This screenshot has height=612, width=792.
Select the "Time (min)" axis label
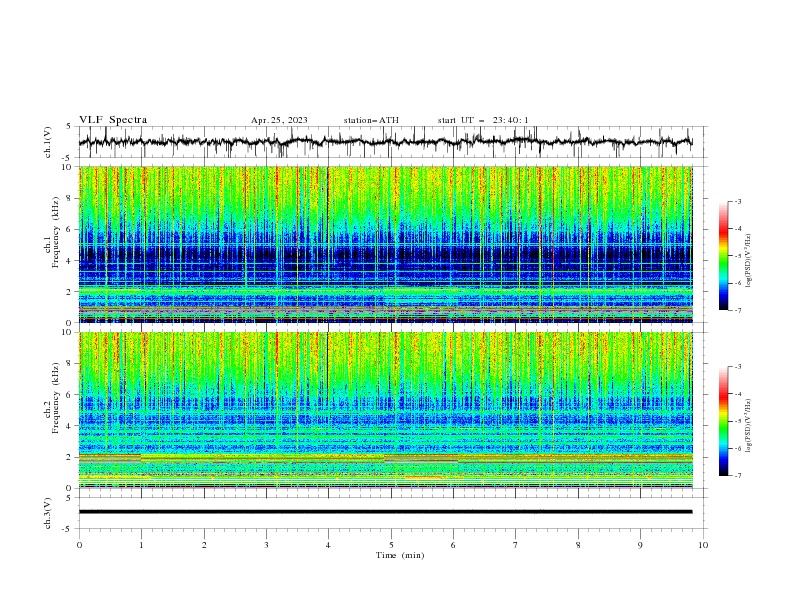(x=400, y=555)
